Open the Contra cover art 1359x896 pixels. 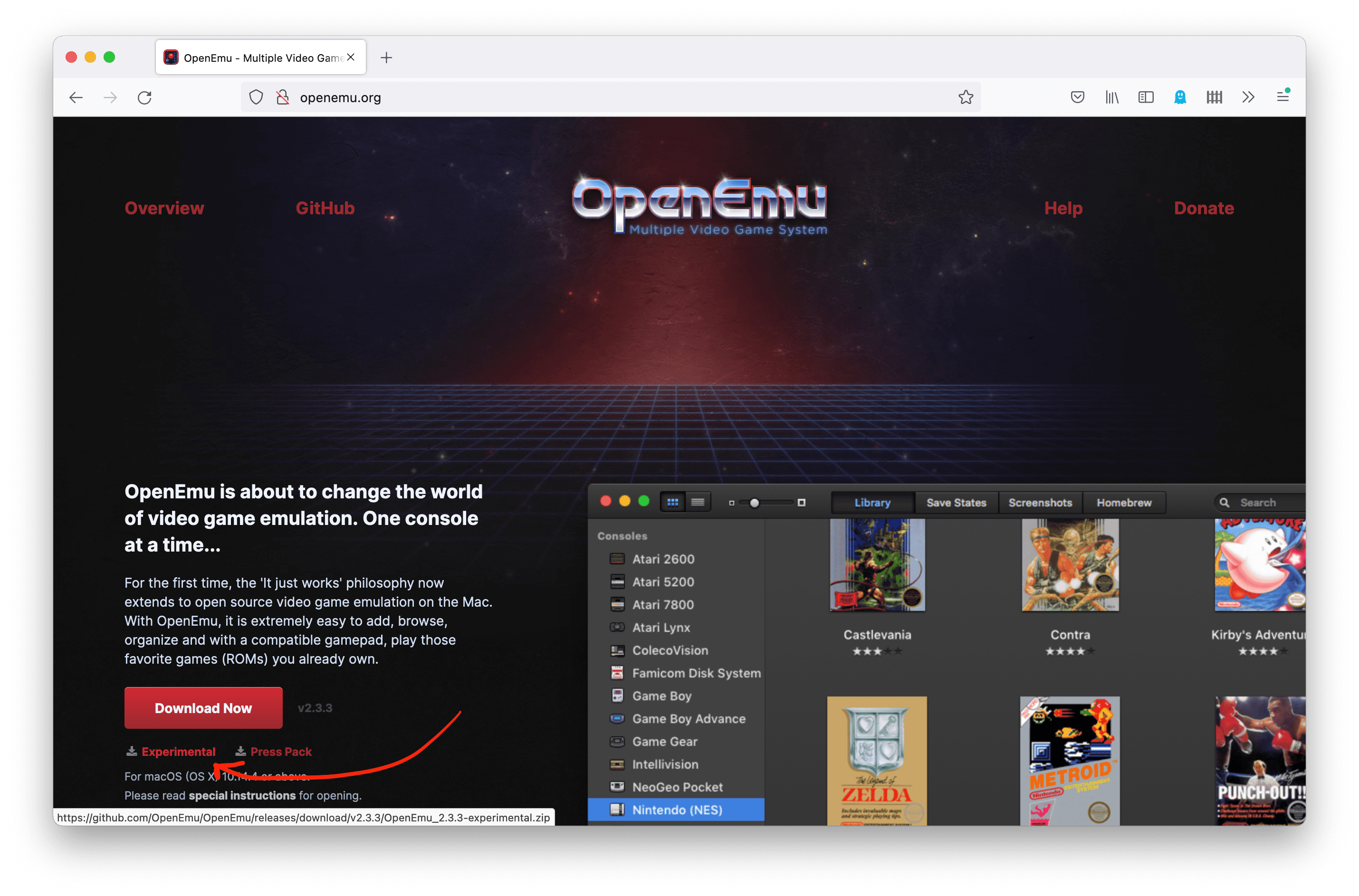click(x=1070, y=564)
